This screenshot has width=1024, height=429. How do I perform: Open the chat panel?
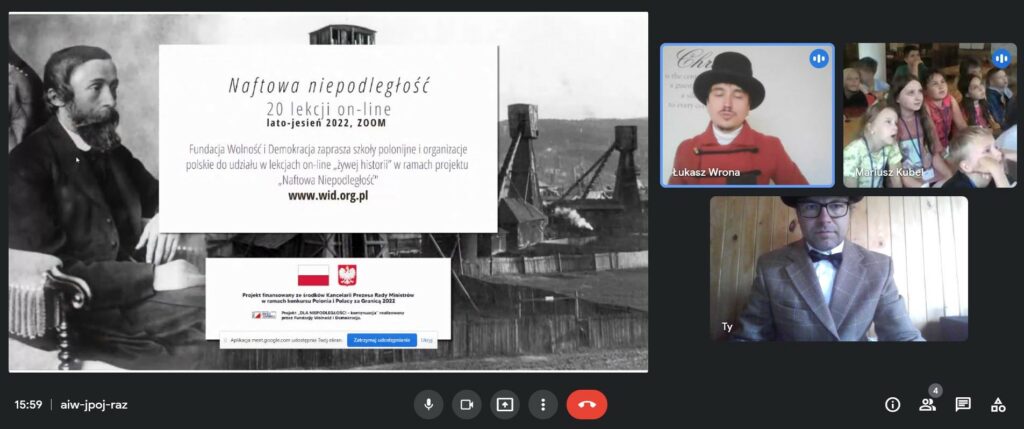tap(962, 404)
